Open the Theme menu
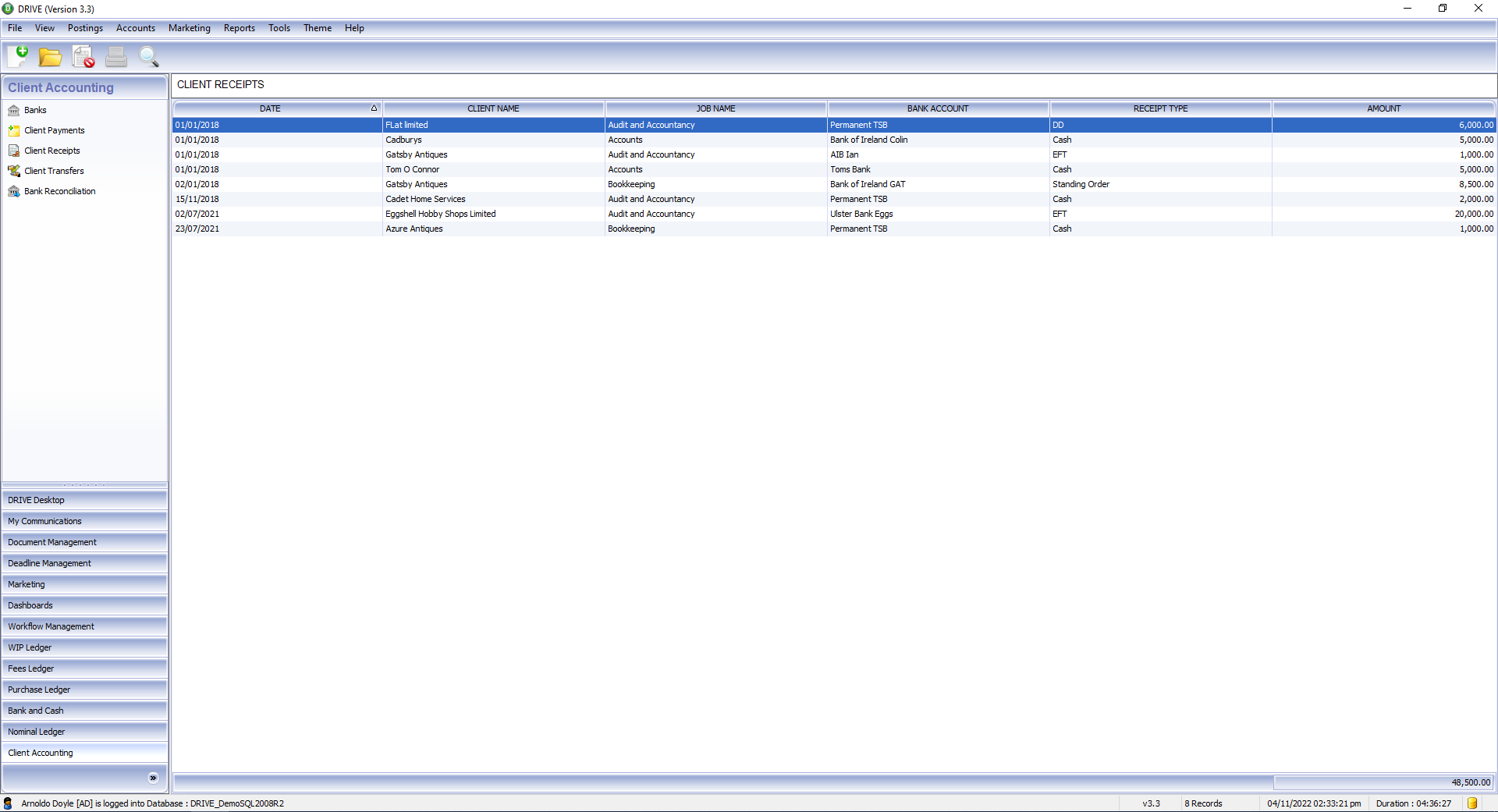The height and width of the screenshot is (812, 1498). click(x=318, y=28)
